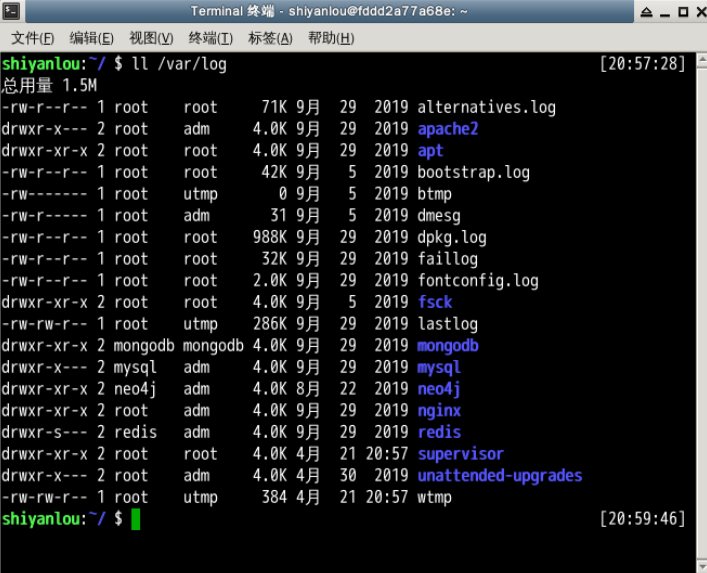
Task: Click the supervisor directory name
Action: pyautogui.click(x=460, y=454)
